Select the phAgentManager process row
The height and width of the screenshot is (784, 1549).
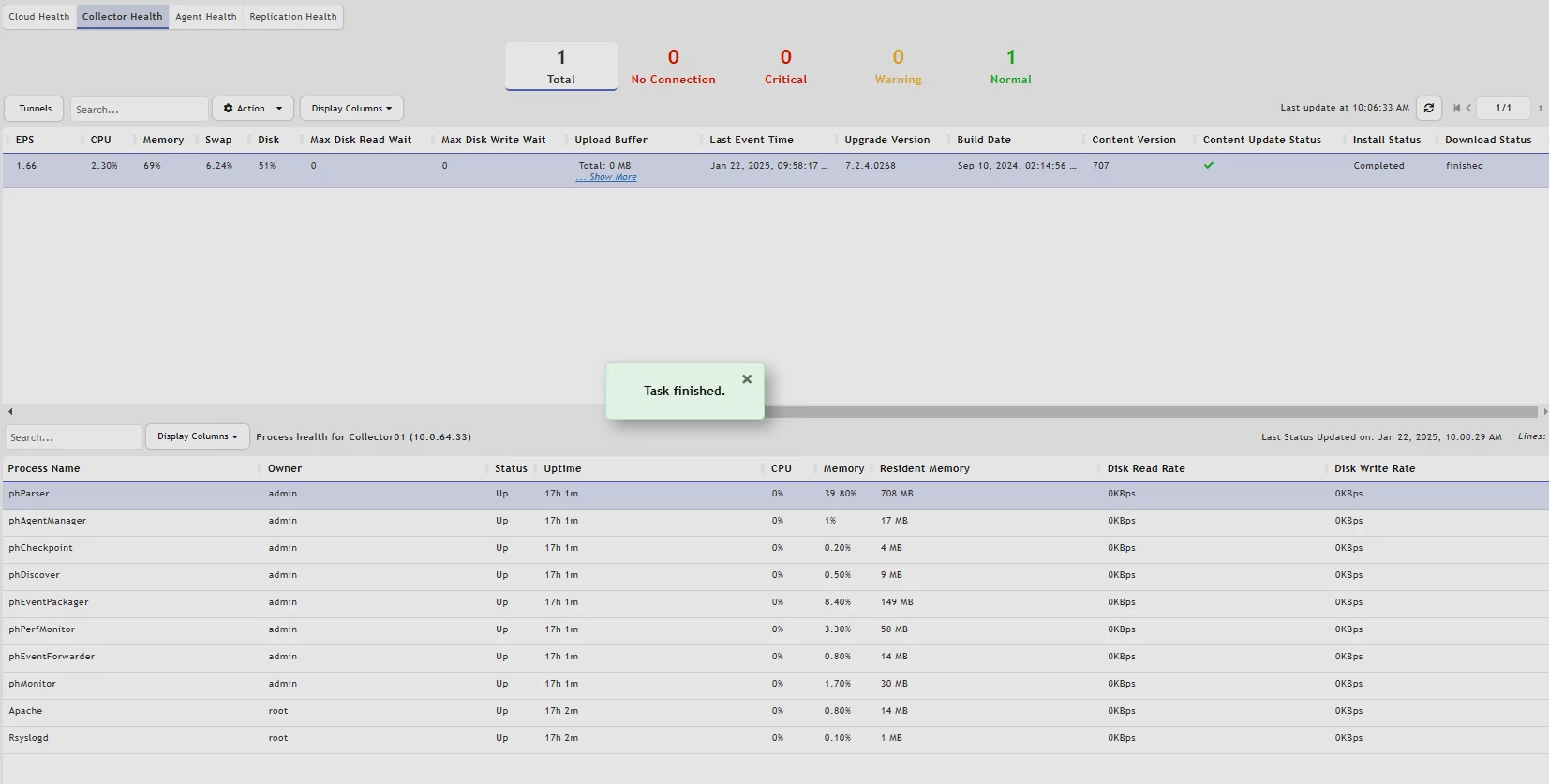coord(776,522)
